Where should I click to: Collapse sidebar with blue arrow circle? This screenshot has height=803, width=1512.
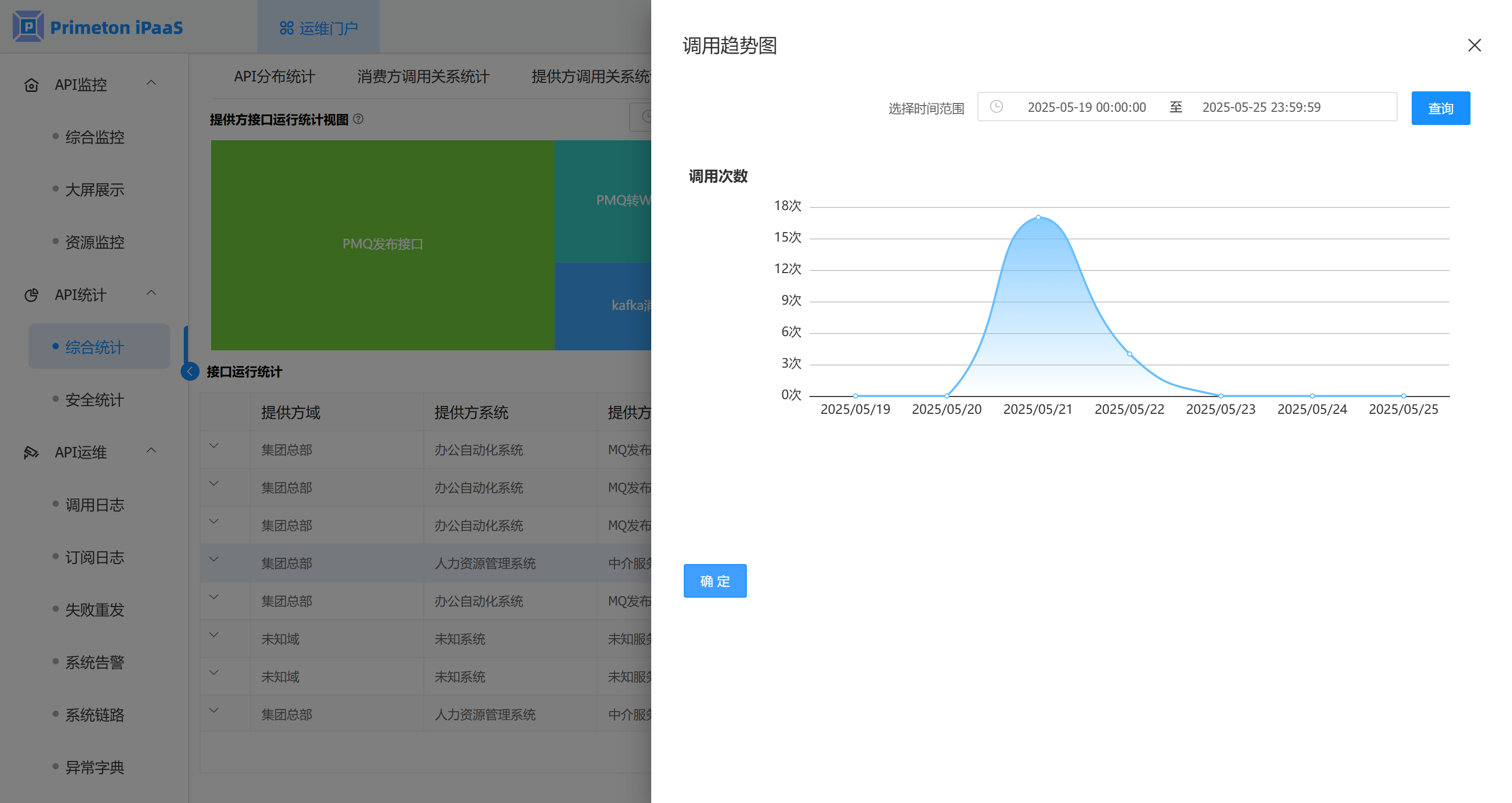(190, 371)
